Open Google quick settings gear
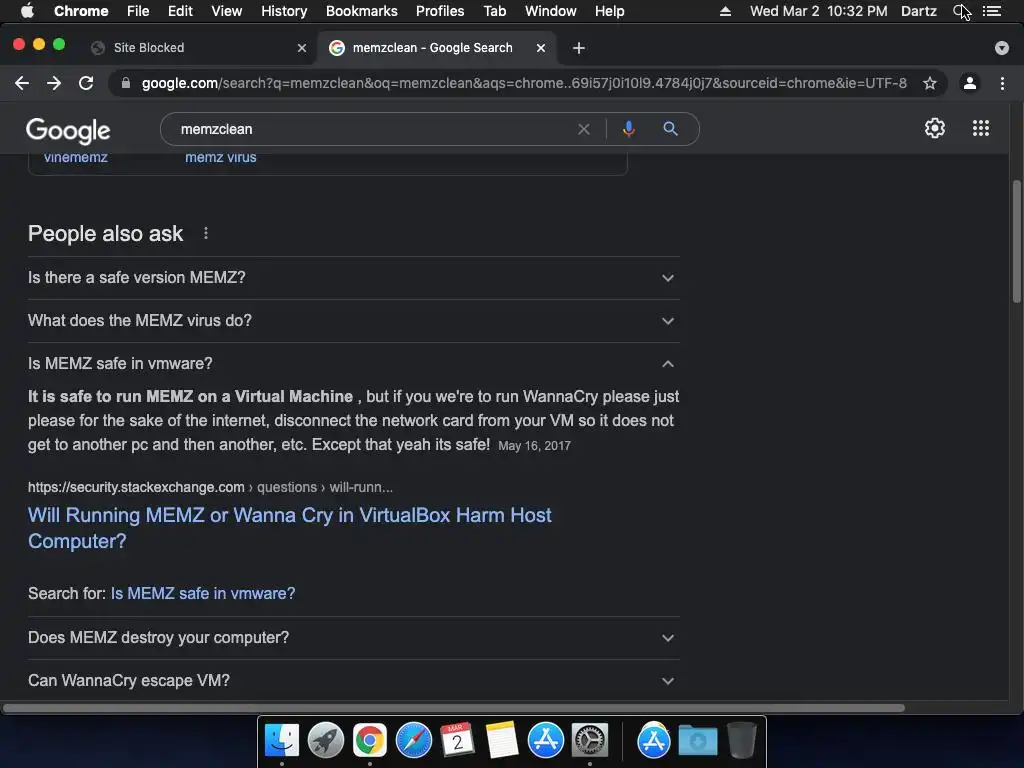The image size is (1024, 768). [935, 128]
